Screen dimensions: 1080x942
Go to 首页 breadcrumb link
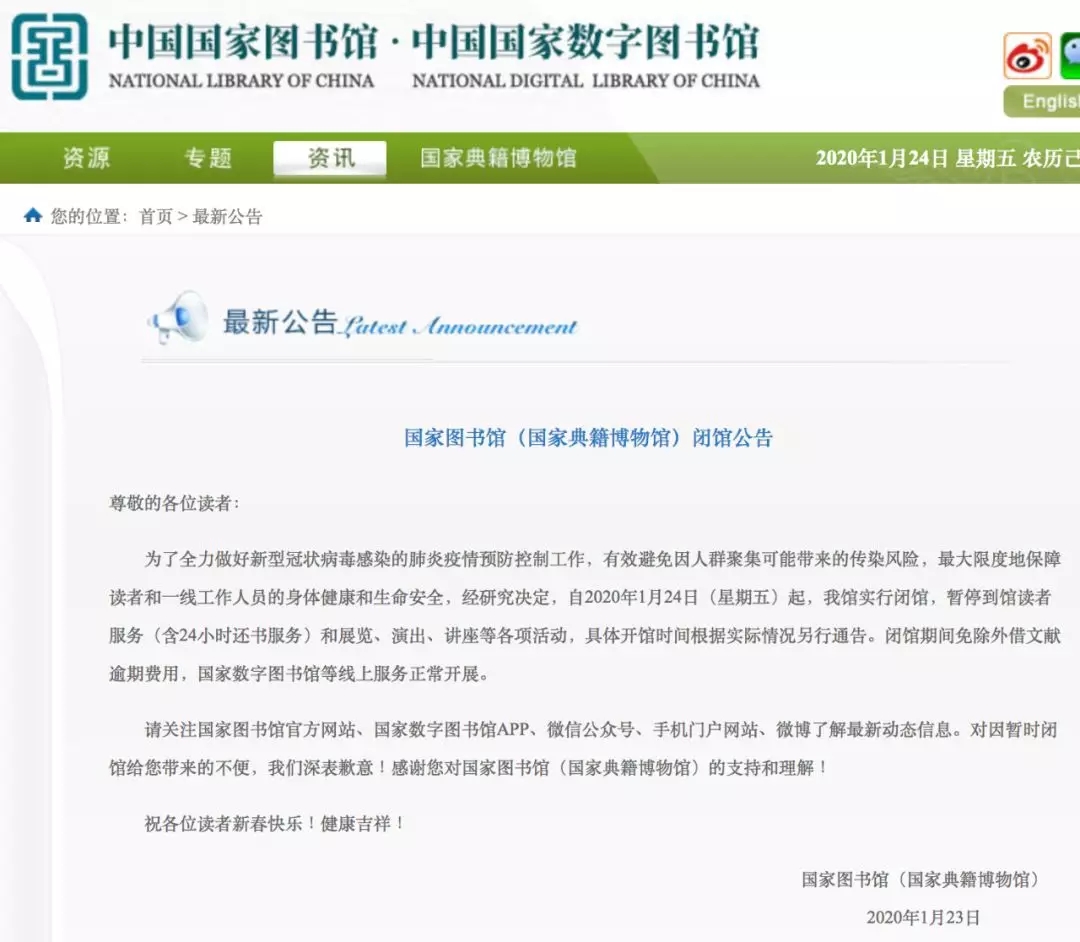click(x=156, y=216)
